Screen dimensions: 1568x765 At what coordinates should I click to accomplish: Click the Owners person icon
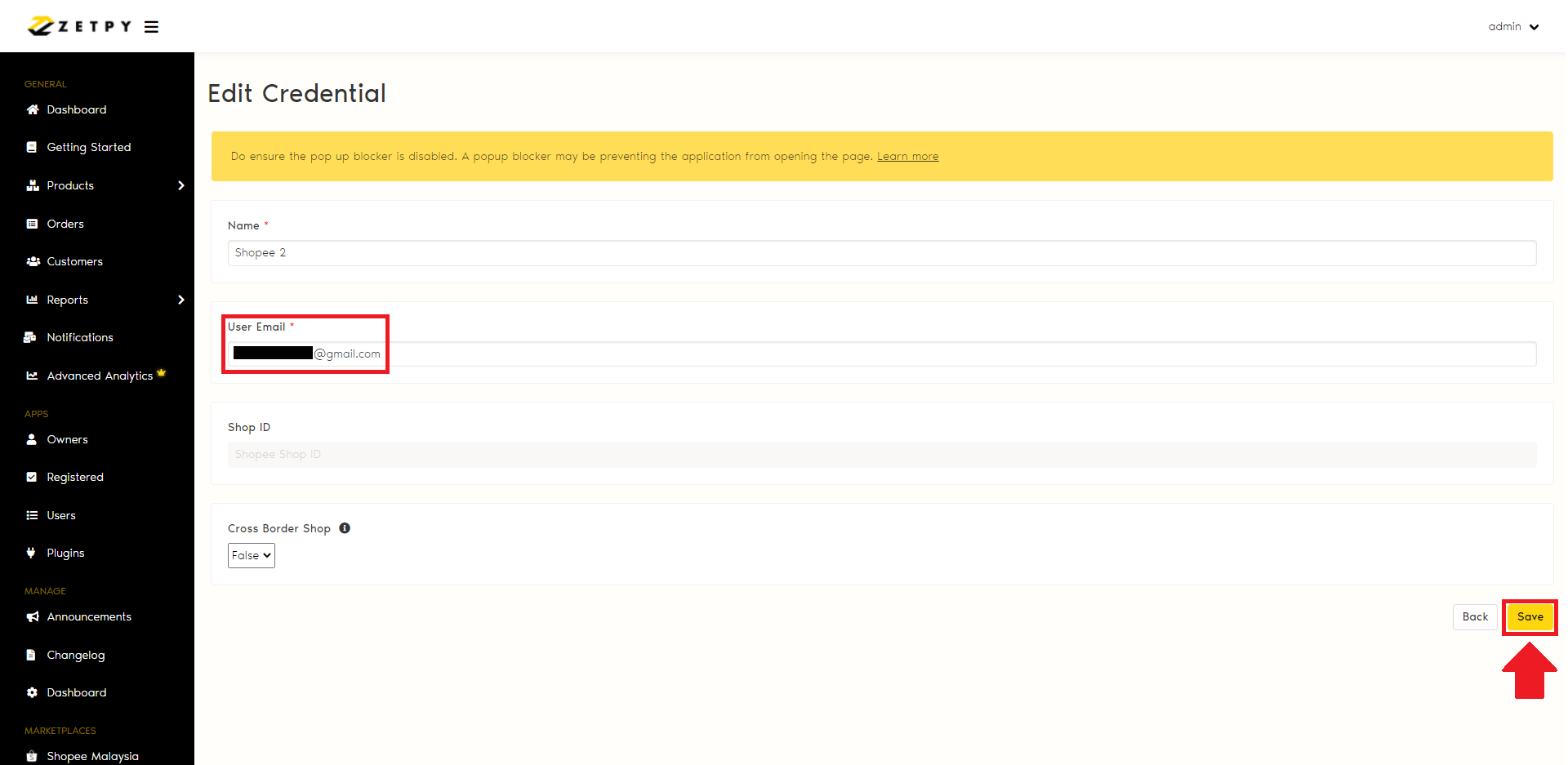[32, 439]
